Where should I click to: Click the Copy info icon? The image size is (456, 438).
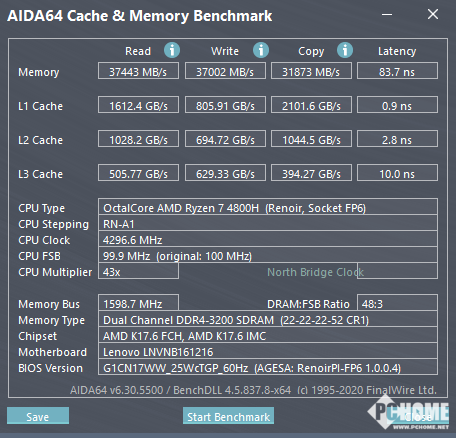tap(345, 50)
